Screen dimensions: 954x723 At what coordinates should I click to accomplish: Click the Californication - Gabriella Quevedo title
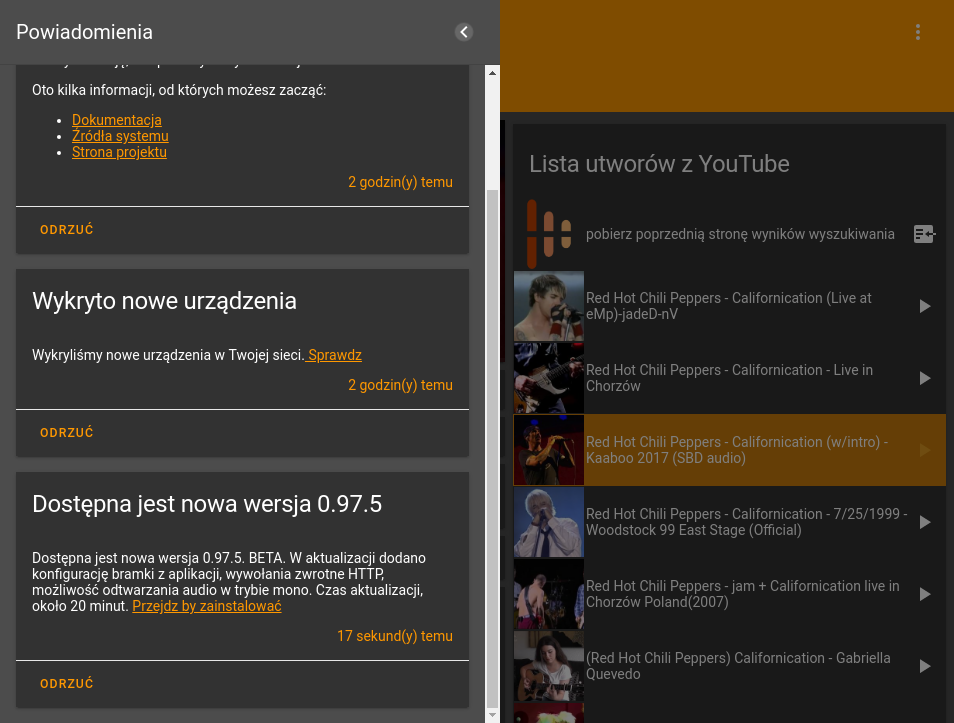point(738,666)
